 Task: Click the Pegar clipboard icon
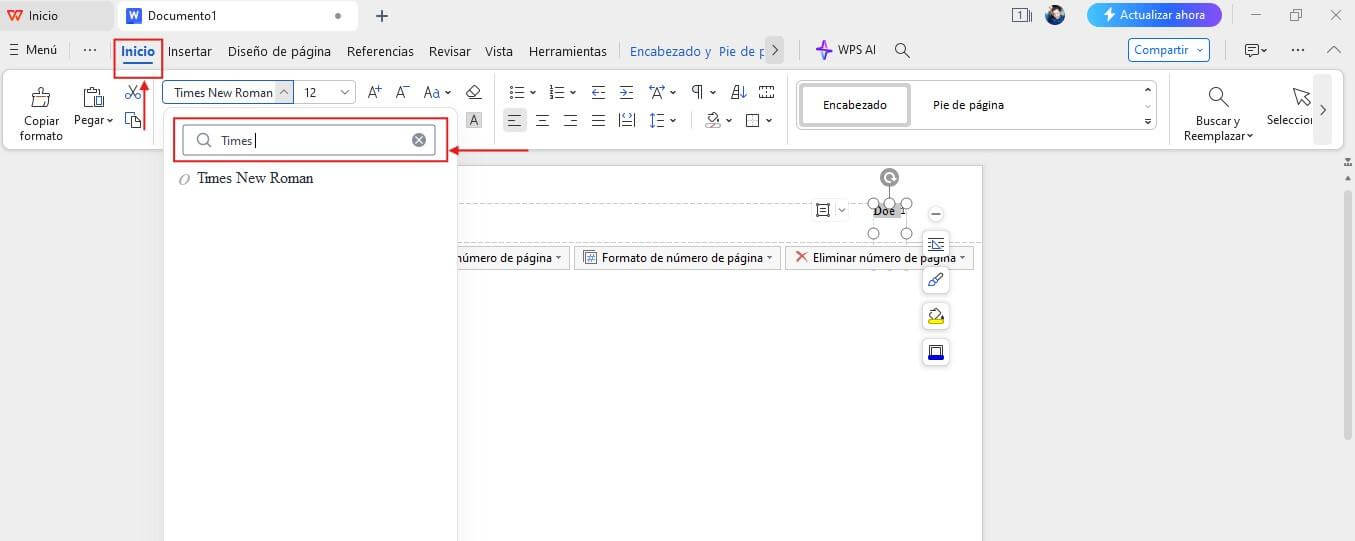93,97
